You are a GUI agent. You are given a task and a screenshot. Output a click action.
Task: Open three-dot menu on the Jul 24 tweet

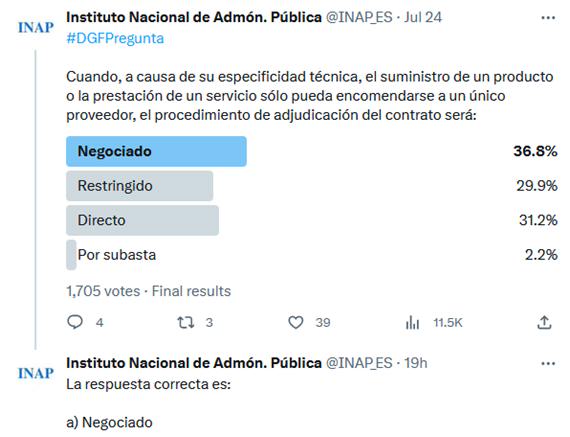pos(548,17)
